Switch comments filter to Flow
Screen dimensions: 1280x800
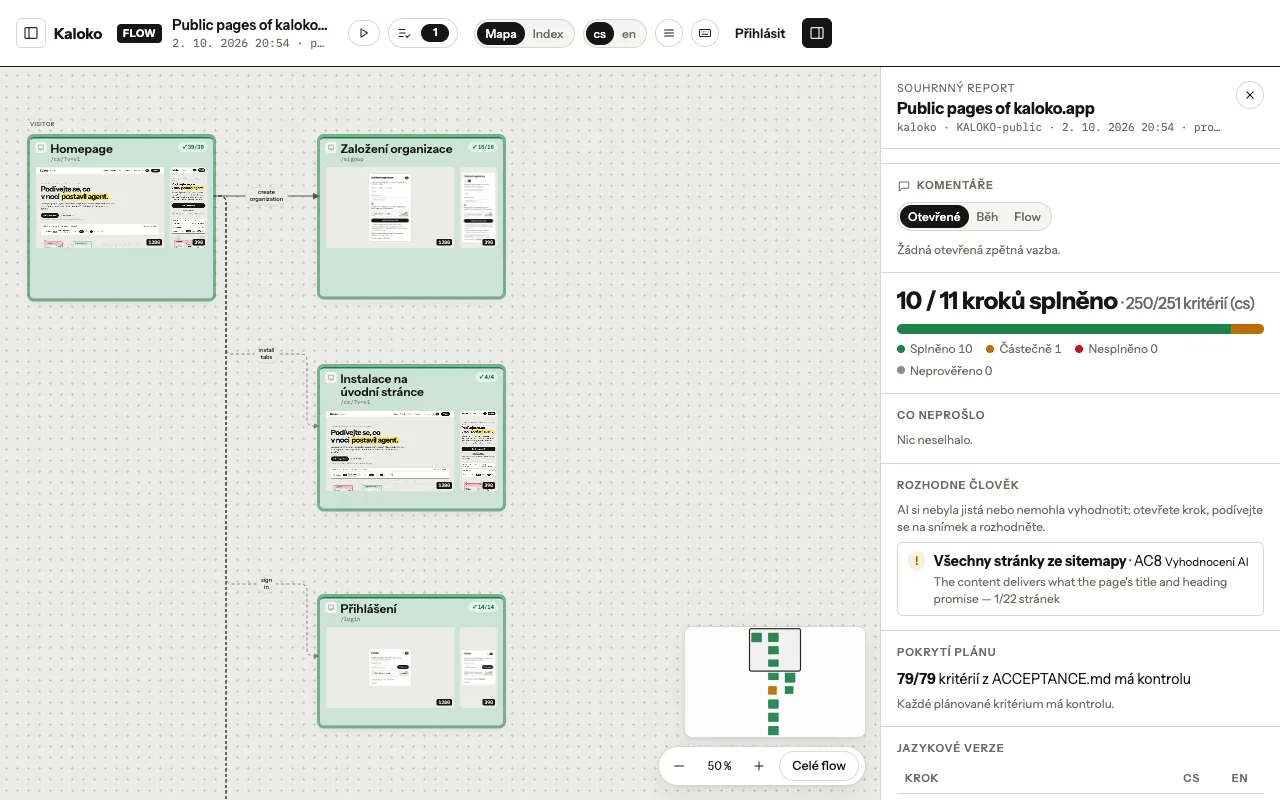(1027, 217)
